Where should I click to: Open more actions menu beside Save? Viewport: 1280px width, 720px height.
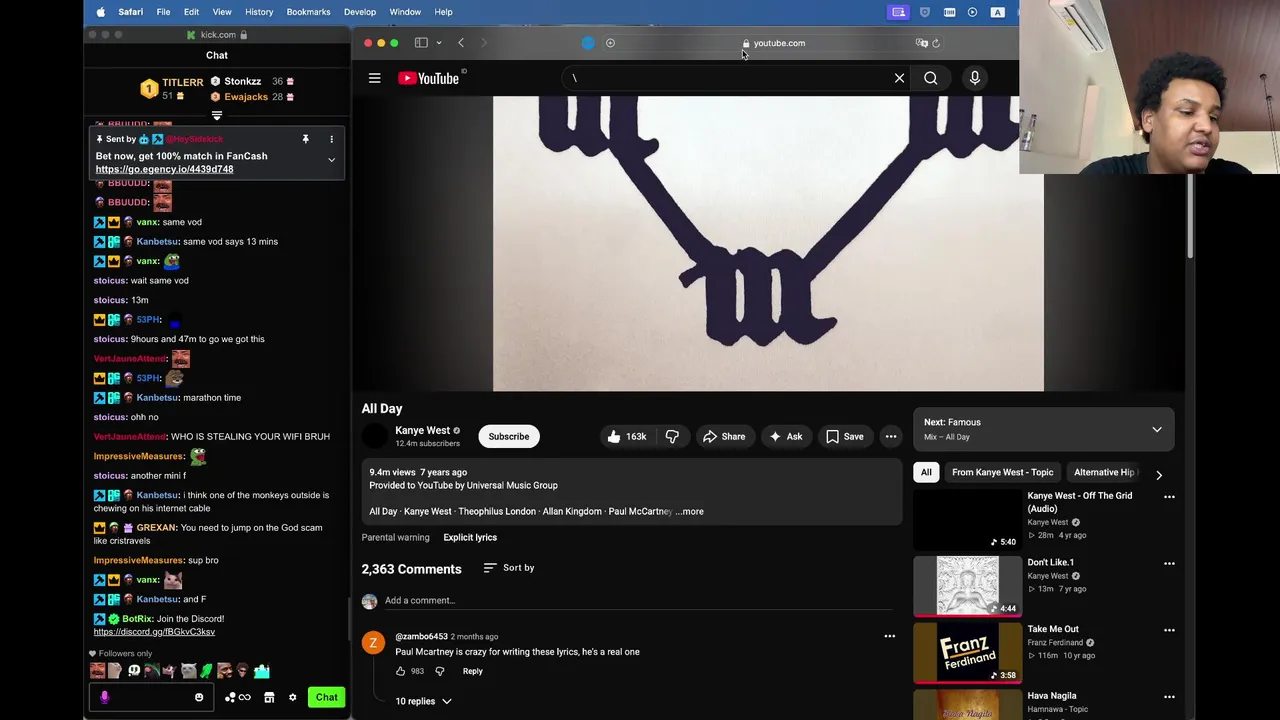point(891,436)
